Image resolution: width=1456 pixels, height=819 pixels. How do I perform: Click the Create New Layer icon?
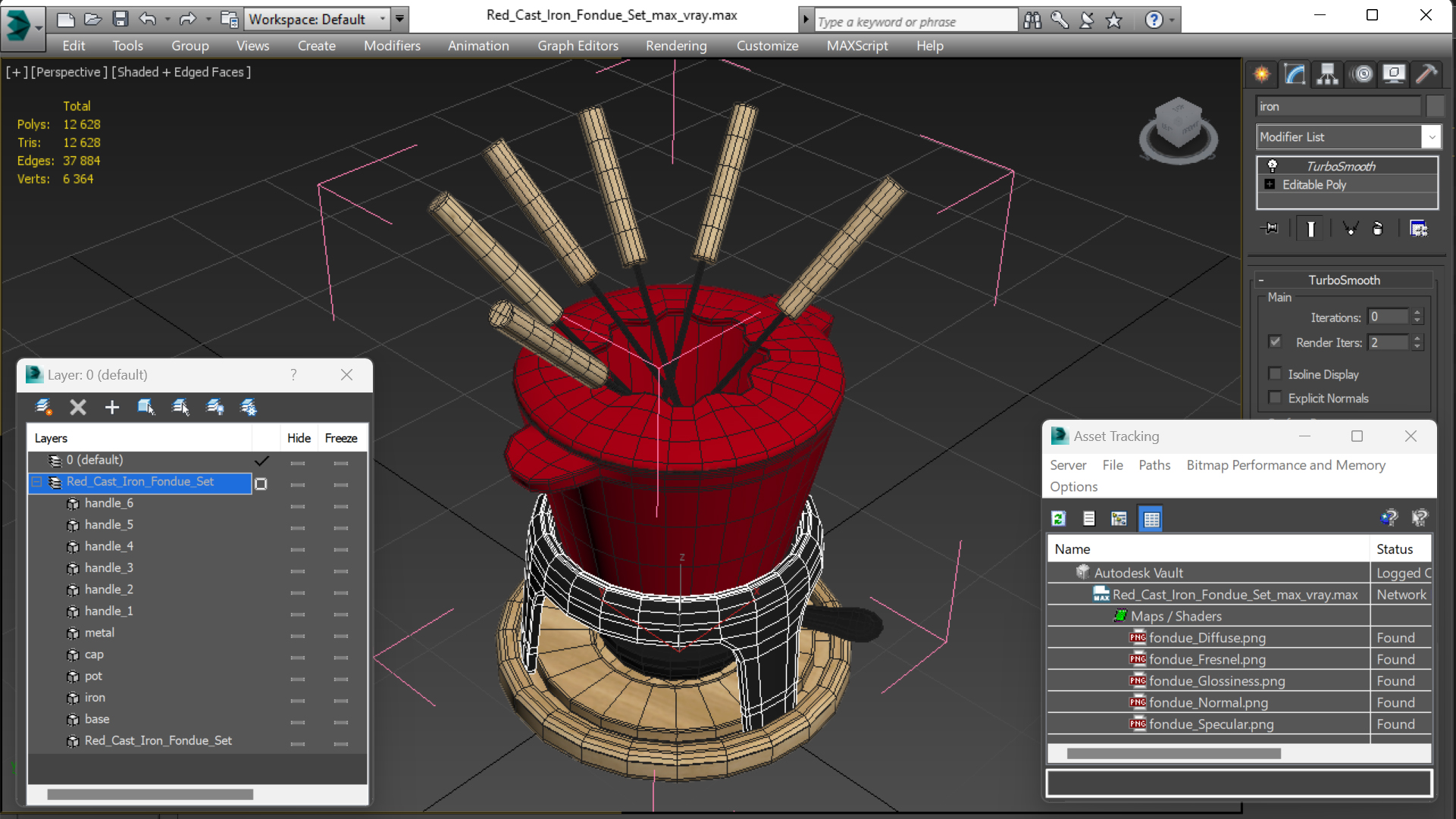(43, 407)
